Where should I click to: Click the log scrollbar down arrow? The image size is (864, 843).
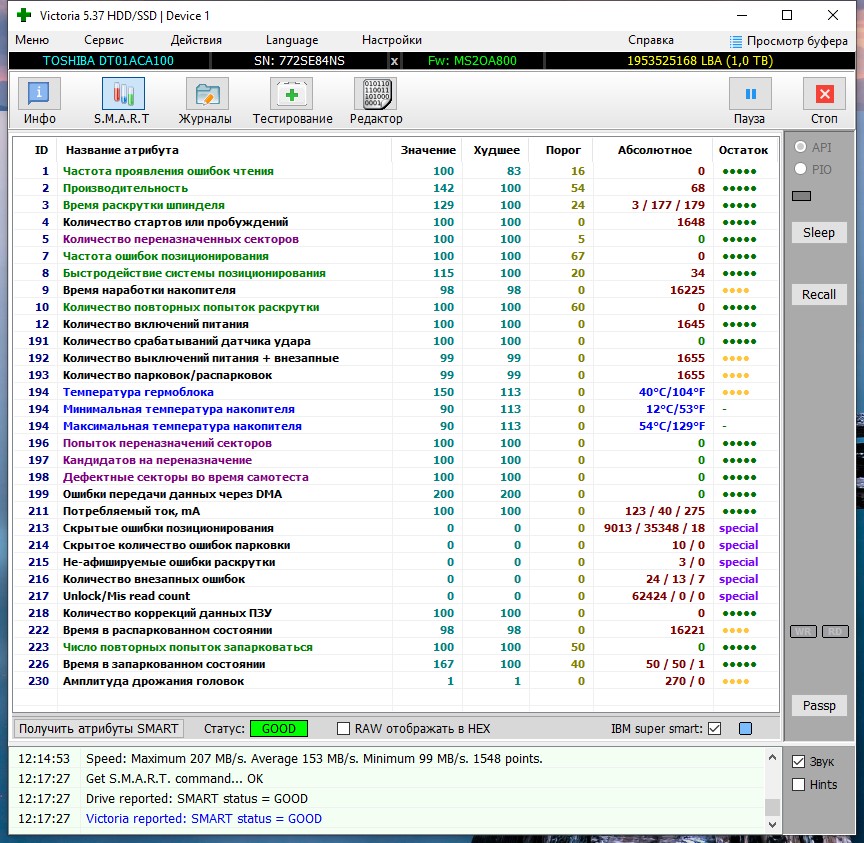tap(773, 825)
